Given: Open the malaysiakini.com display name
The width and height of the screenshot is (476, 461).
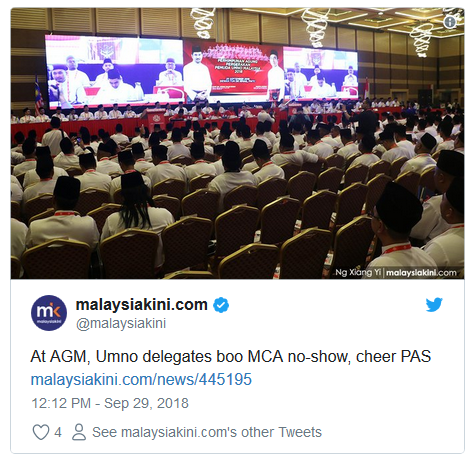Looking at the screenshot, I should pyautogui.click(x=142, y=305).
